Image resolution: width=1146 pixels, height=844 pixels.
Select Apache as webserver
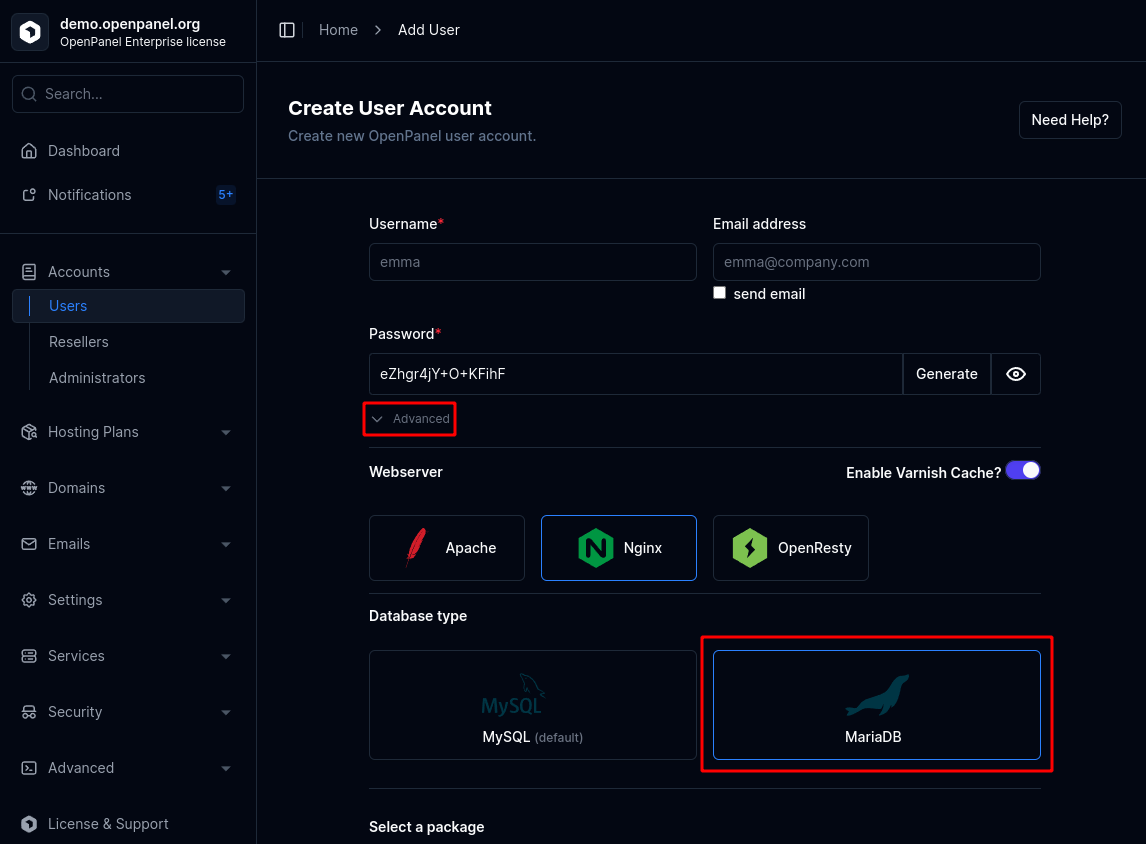pos(447,548)
